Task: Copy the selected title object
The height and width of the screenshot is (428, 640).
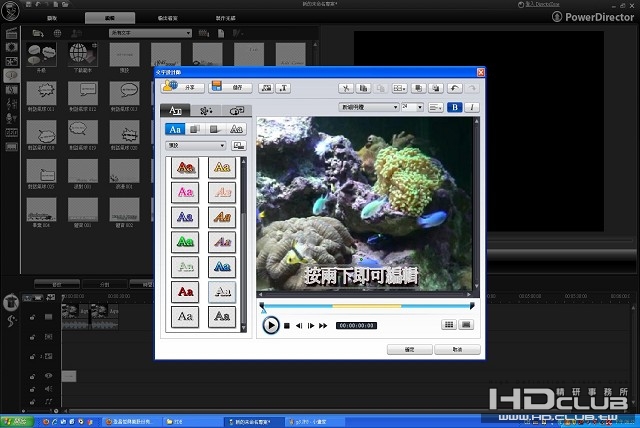Action: [x=363, y=88]
